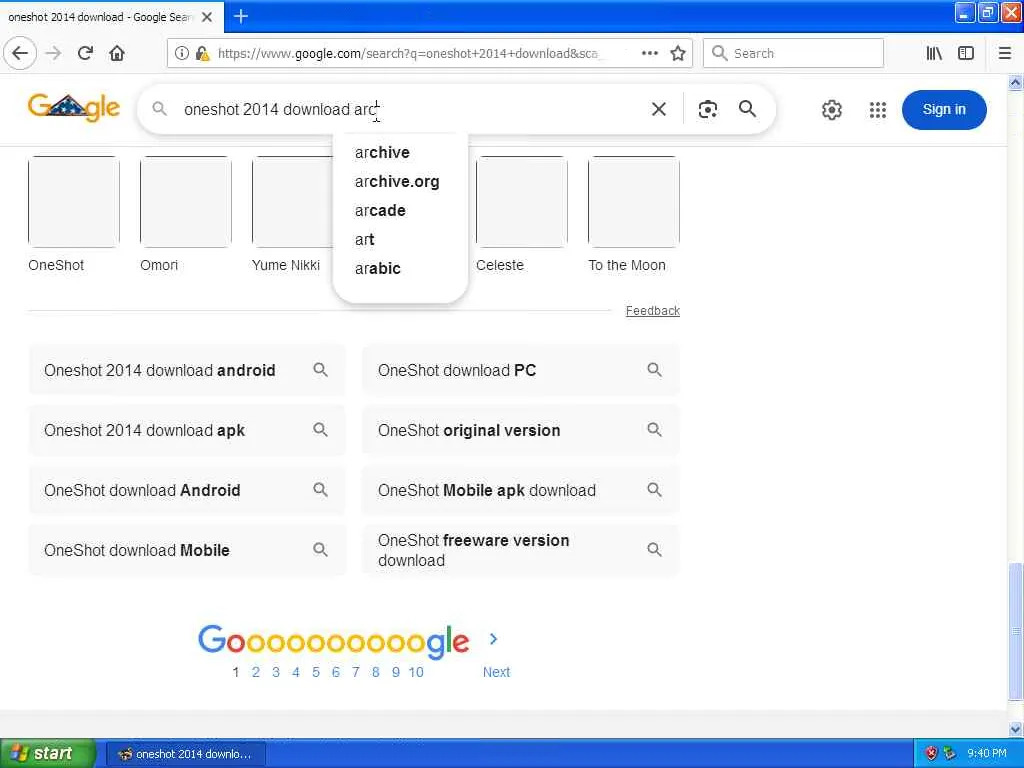This screenshot has width=1024, height=768.
Task: Go to the Next results page
Action: click(x=496, y=672)
